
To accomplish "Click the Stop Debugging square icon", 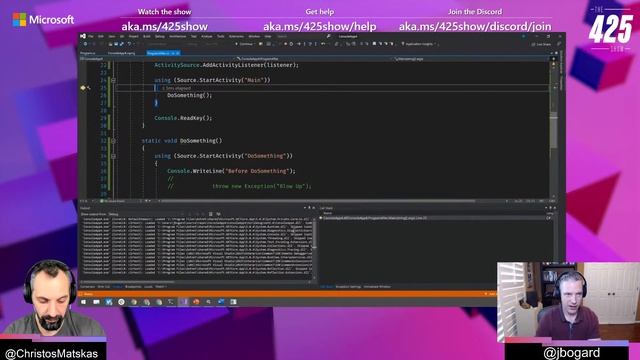I will pos(286,44).
